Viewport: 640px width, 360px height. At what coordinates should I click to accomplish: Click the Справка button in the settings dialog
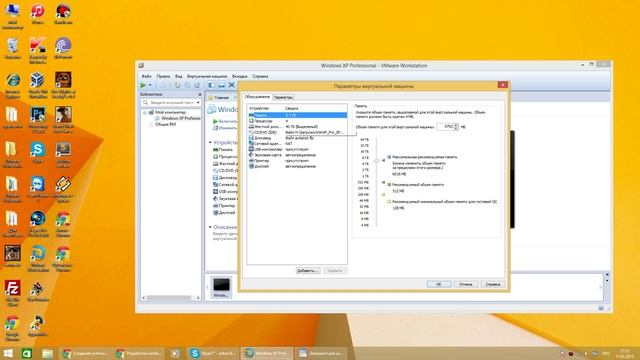(x=493, y=284)
